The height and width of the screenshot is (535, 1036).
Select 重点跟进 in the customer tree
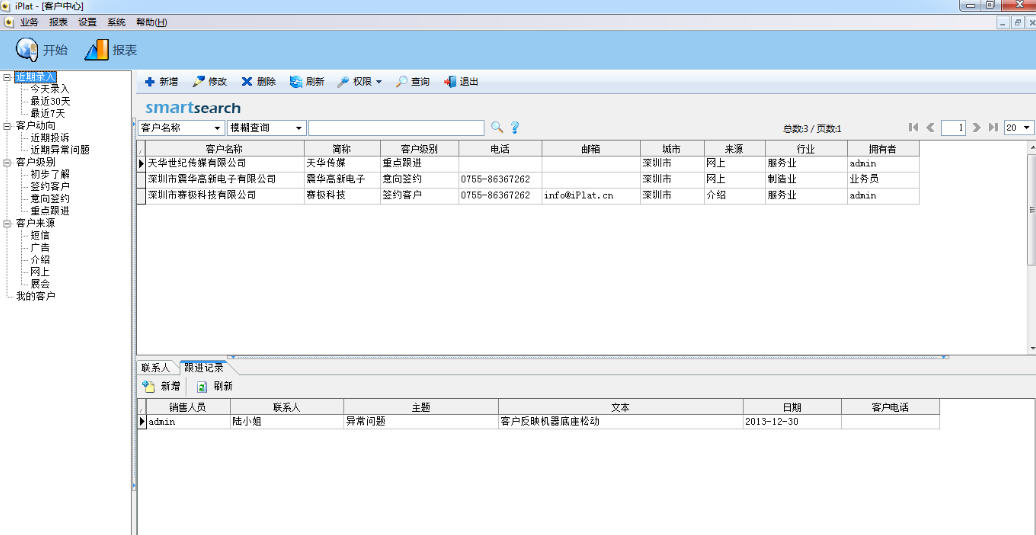click(x=50, y=211)
